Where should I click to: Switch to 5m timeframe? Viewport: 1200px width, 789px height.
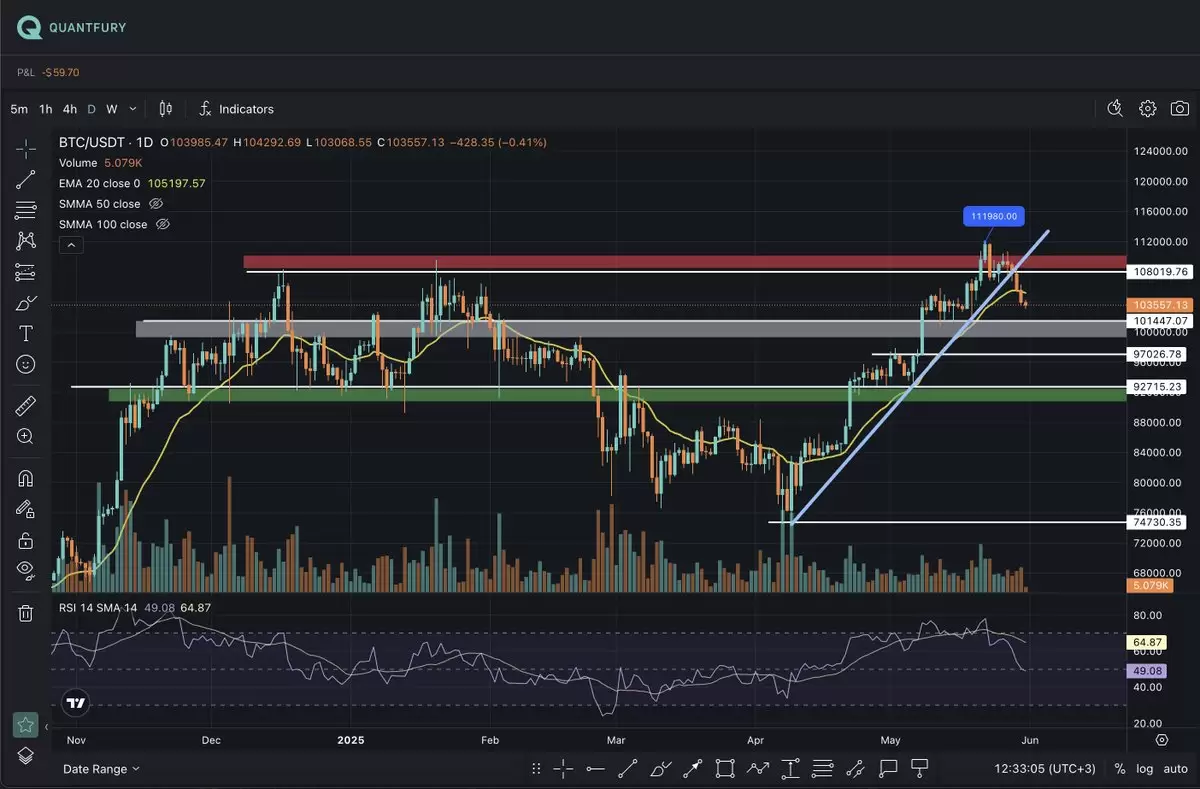tap(19, 109)
